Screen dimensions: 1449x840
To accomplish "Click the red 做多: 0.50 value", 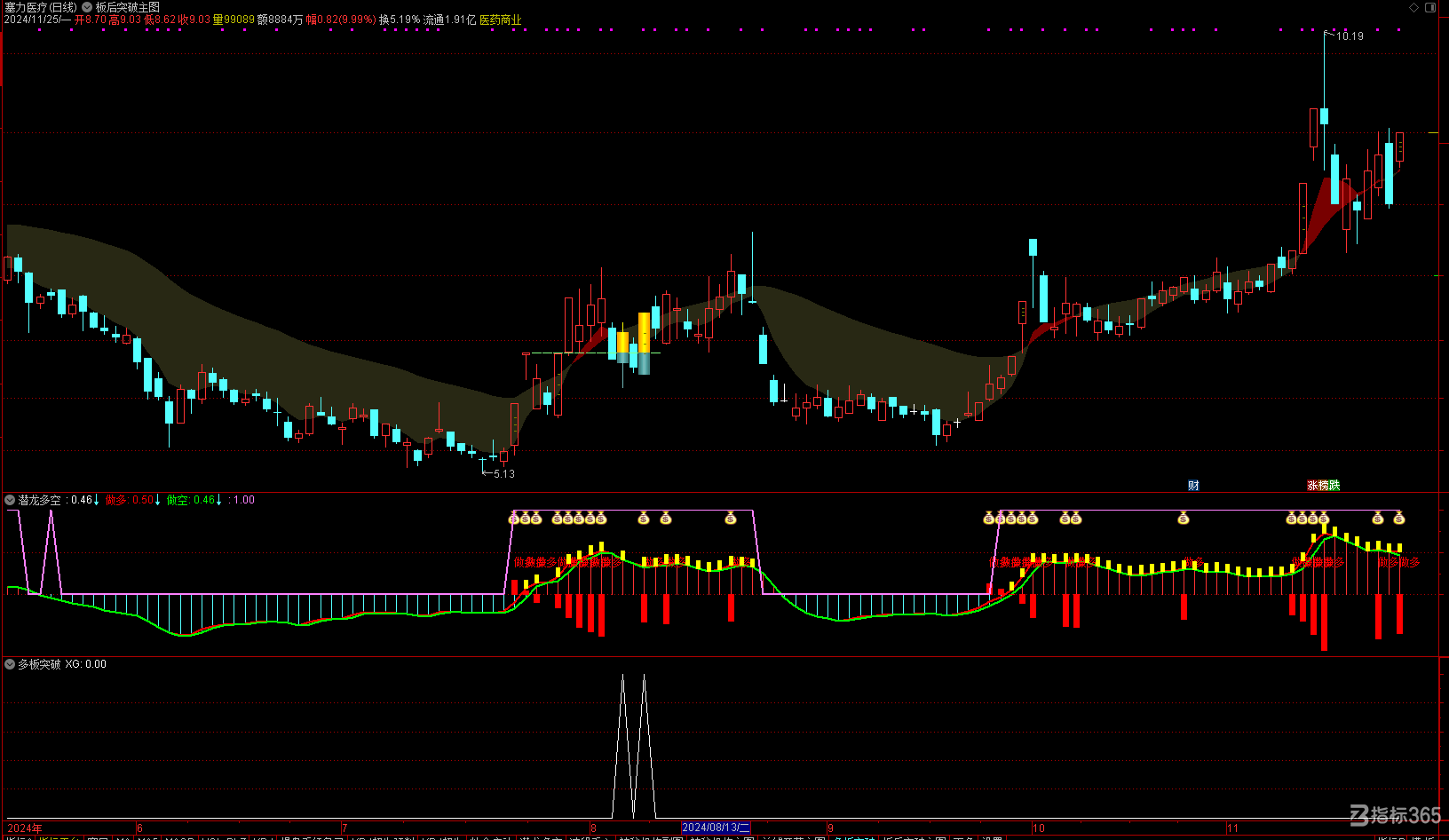I will (130, 501).
